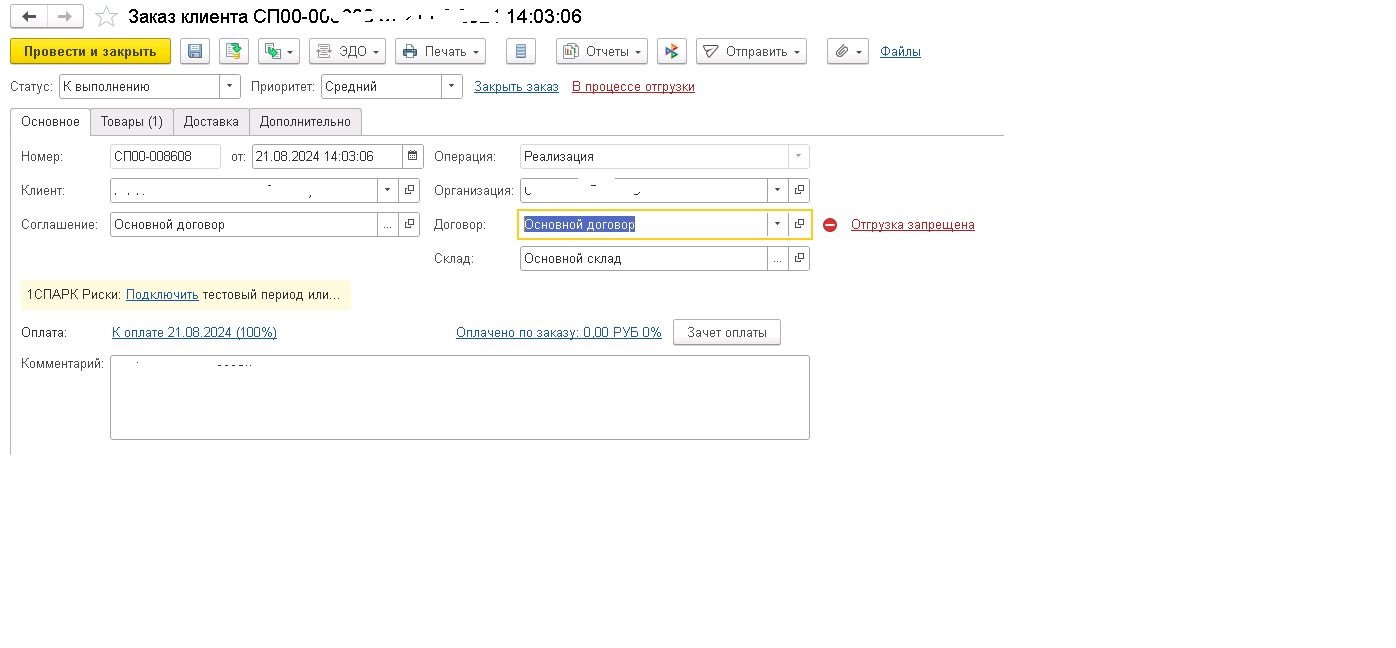Click inside the Комментарий text field
This screenshot has height=648, width=1396.
[459, 398]
